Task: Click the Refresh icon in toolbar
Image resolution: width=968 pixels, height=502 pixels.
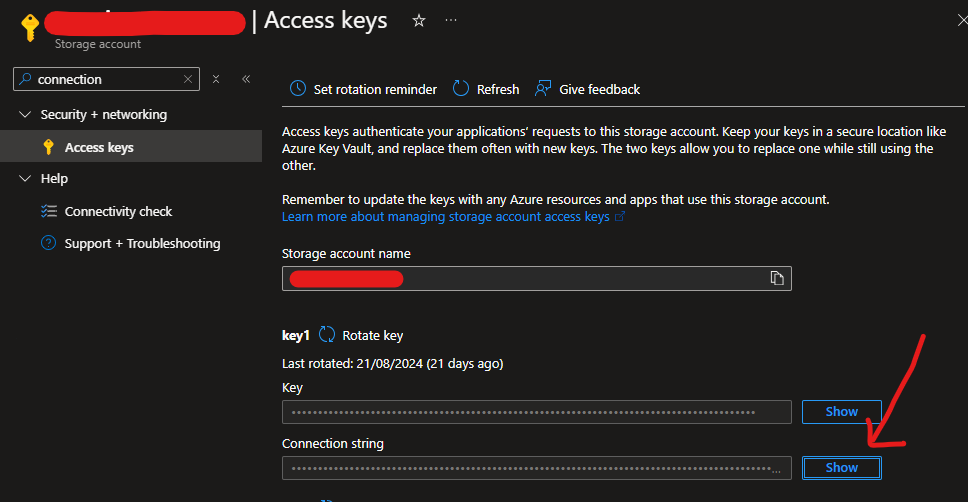Action: click(x=461, y=89)
